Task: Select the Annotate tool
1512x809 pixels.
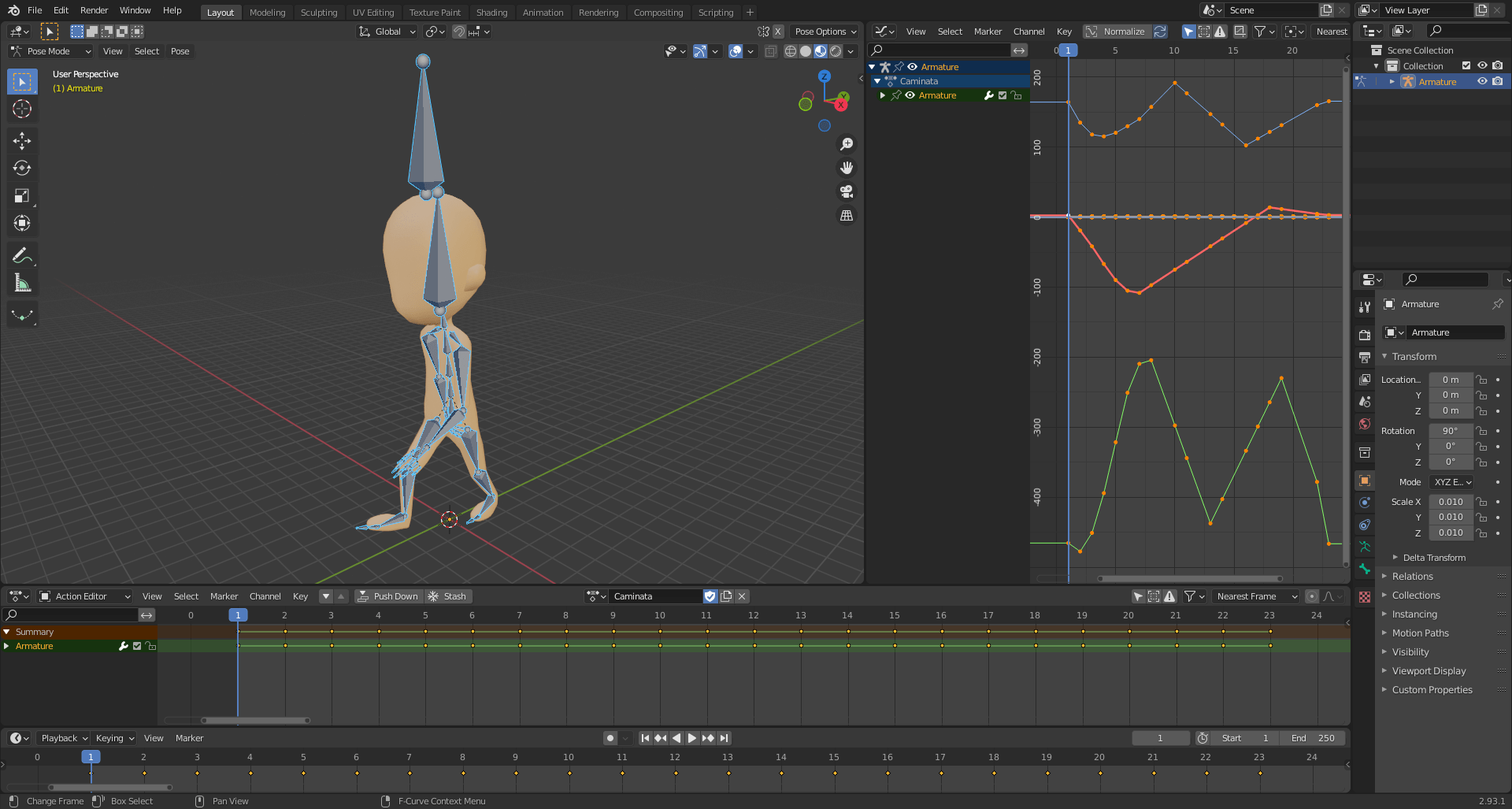Action: pyautogui.click(x=22, y=255)
